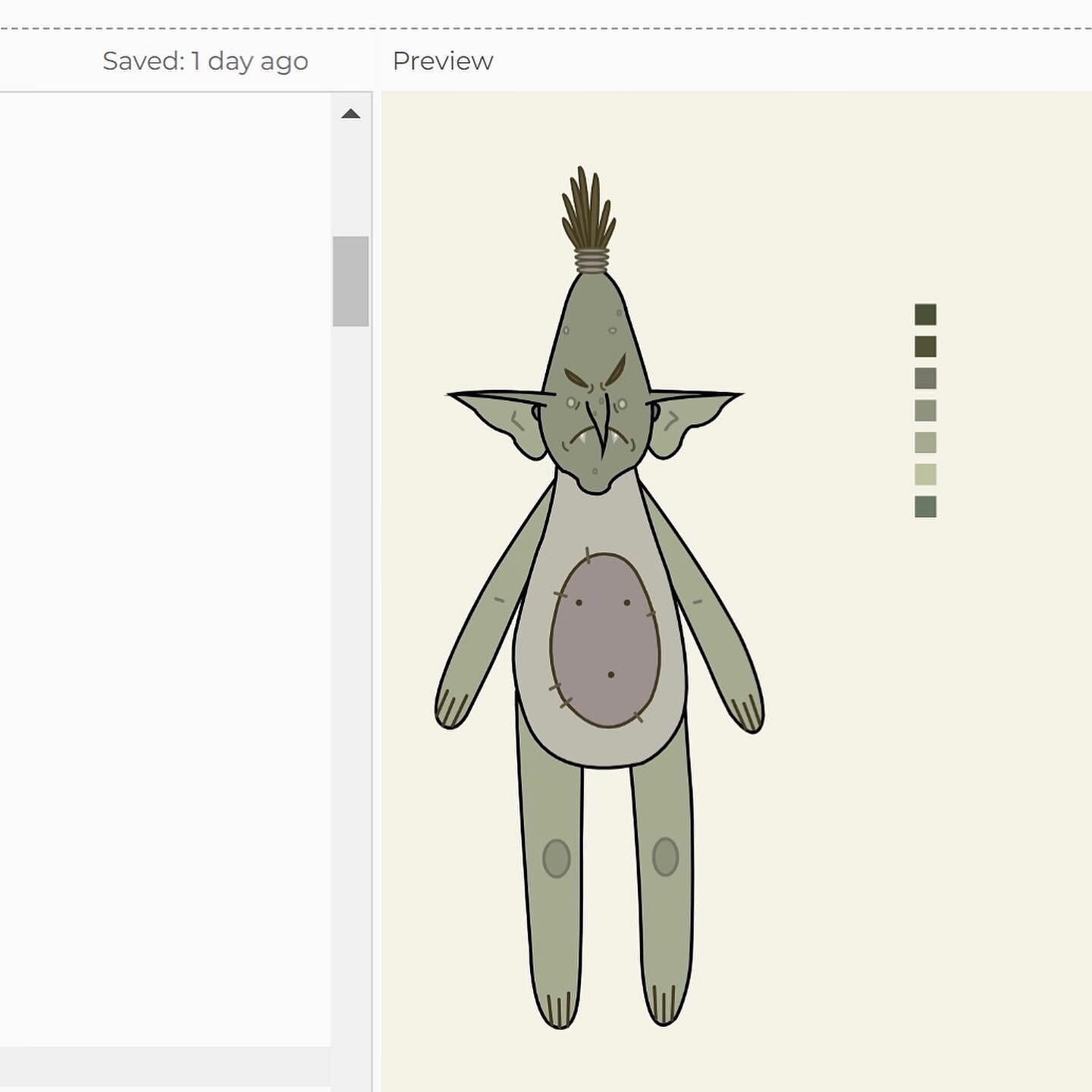Pick the dark brown-olive second swatch
Screen dimensions: 1092x1092
[925, 347]
